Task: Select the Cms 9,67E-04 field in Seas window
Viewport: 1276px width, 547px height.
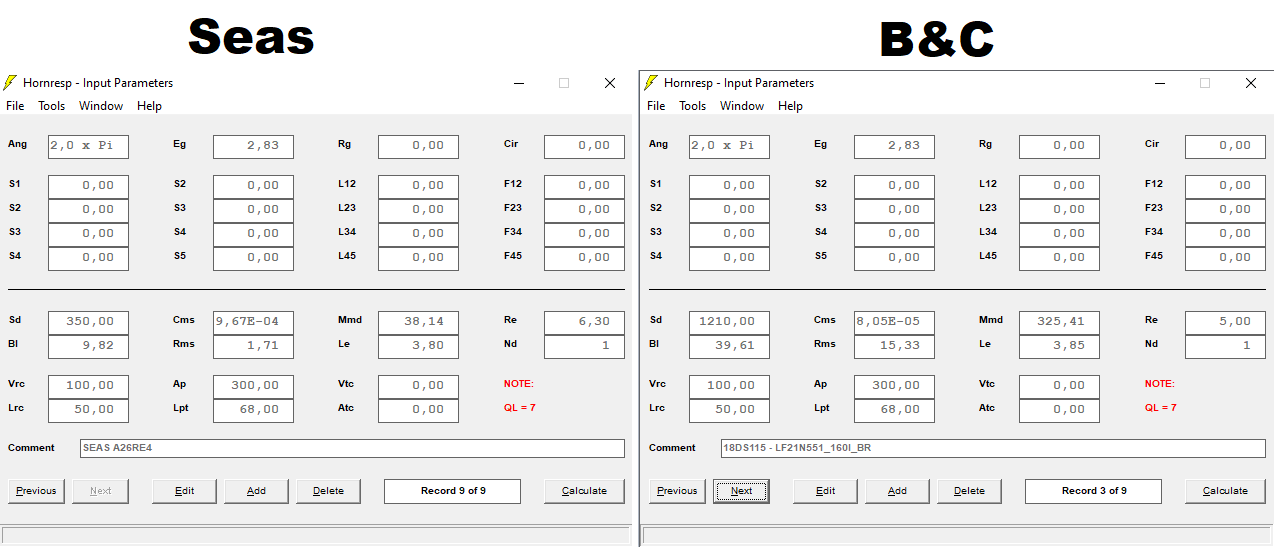Action: [x=253, y=322]
